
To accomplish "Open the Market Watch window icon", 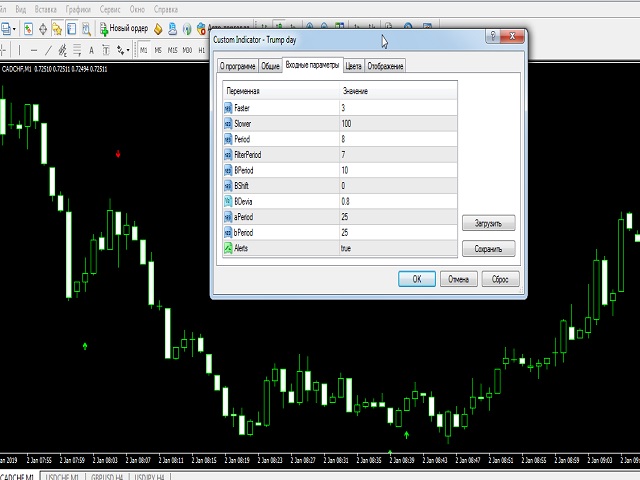I will pyautogui.click(x=28, y=29).
